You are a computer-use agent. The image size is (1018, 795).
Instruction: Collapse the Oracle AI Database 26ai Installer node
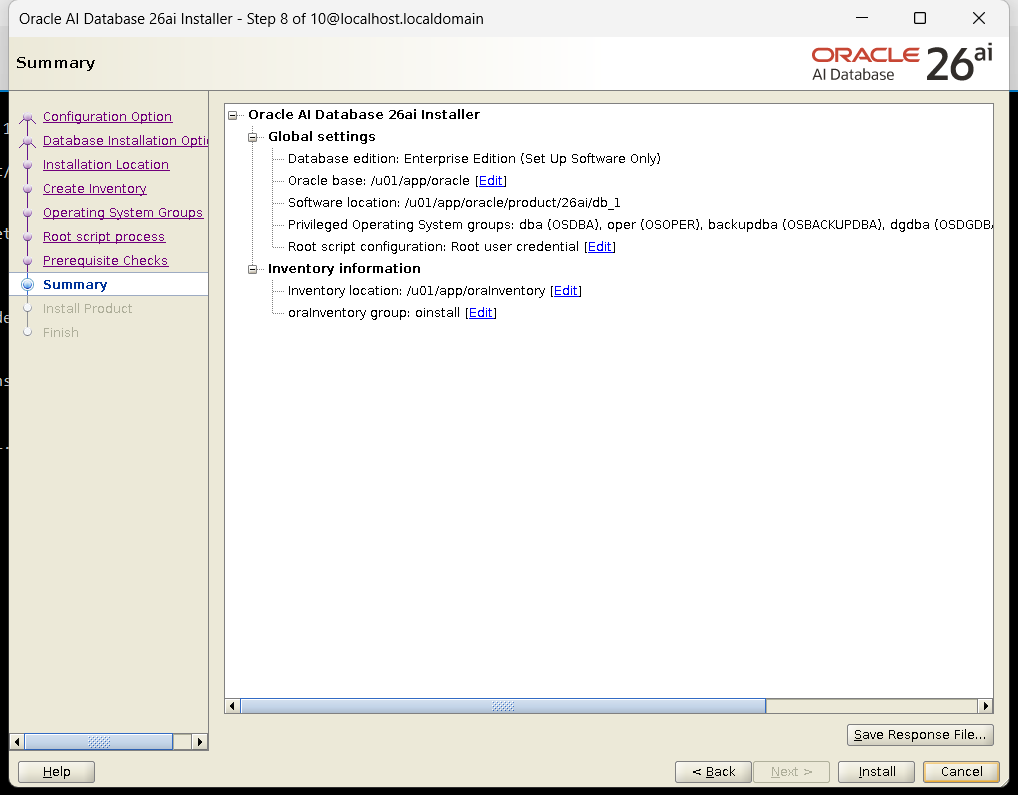(232, 116)
